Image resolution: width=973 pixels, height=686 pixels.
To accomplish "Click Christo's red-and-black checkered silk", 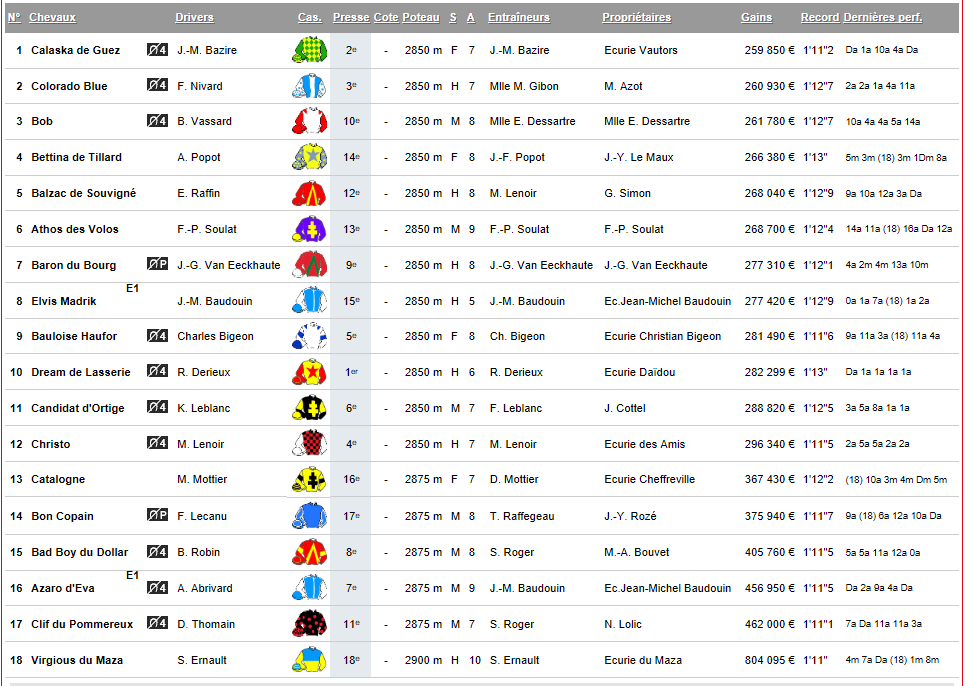I will pyautogui.click(x=310, y=444).
